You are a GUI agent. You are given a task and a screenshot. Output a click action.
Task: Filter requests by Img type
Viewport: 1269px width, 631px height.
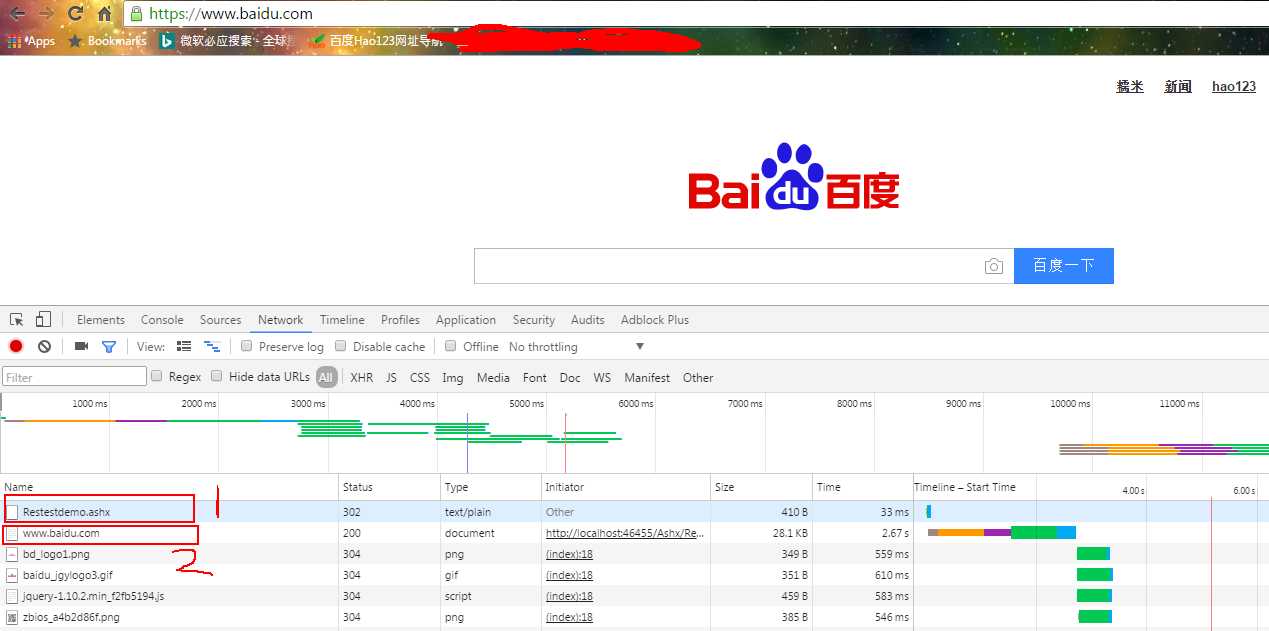click(x=453, y=378)
